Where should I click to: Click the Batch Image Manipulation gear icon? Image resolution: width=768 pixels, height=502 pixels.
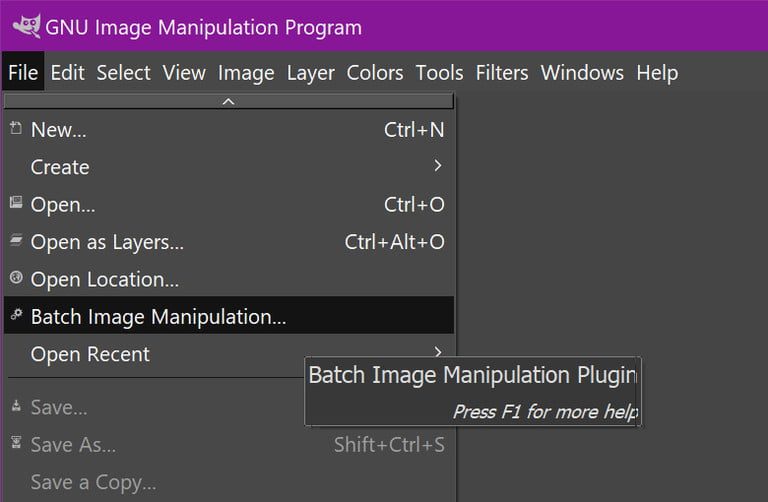(15, 316)
